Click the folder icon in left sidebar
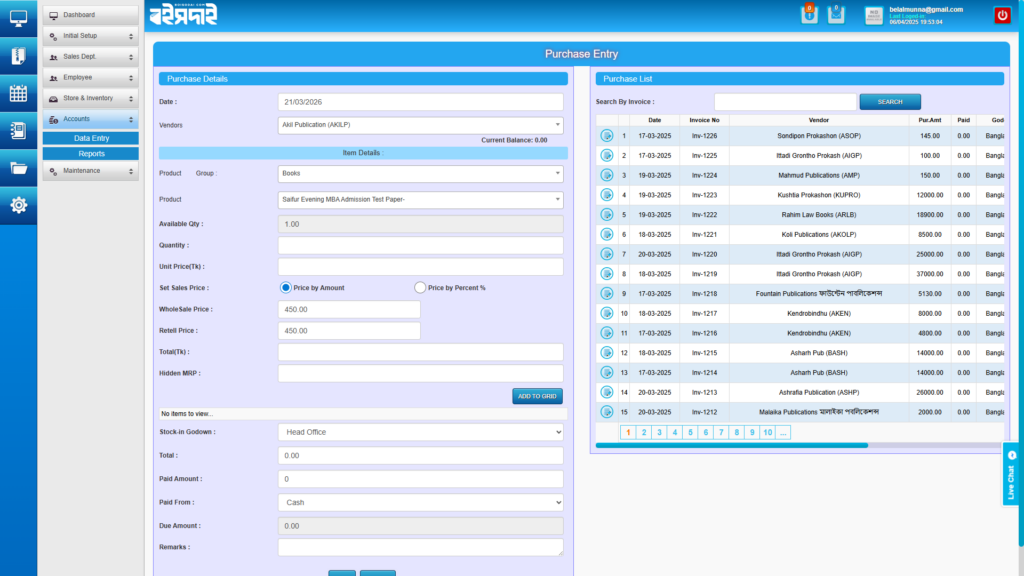The height and width of the screenshot is (576, 1024). click(x=18, y=168)
